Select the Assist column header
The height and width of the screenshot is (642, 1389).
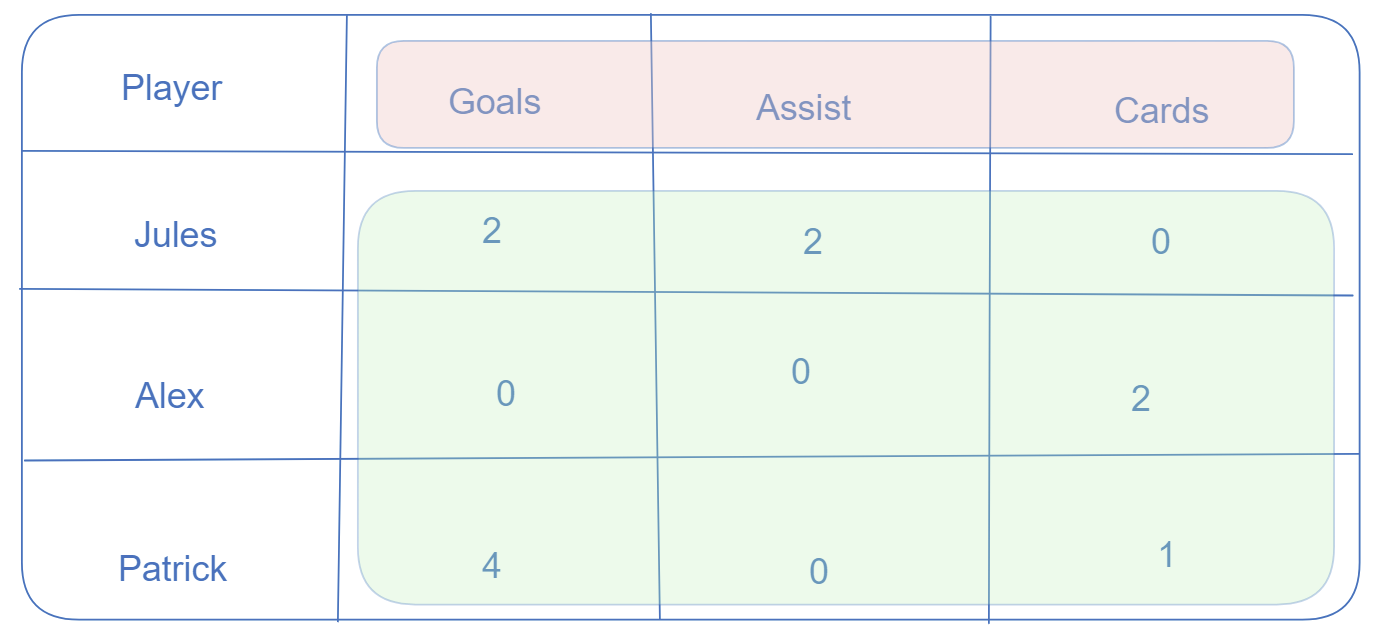[x=803, y=108]
